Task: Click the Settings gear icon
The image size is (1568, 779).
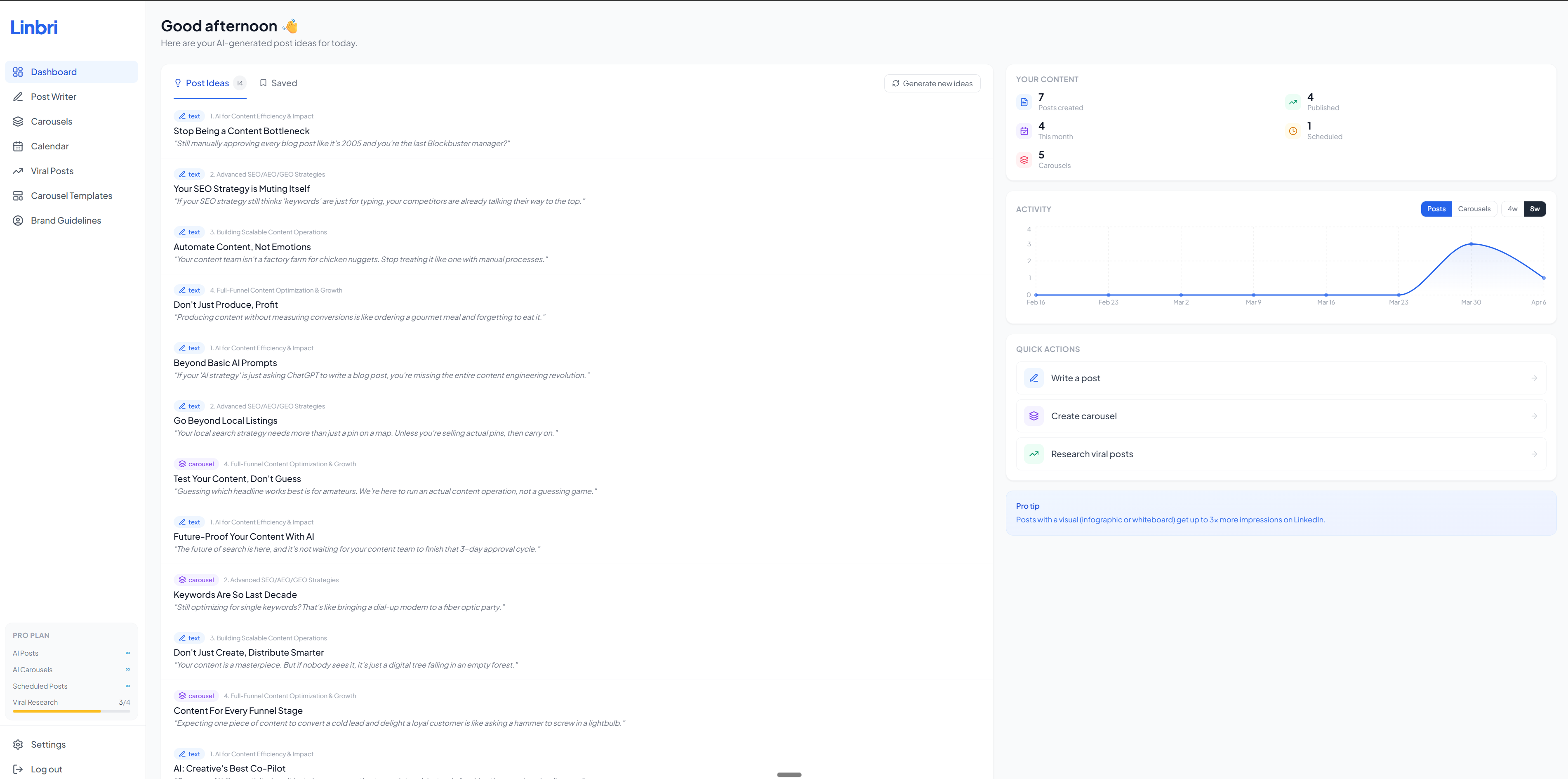Action: 18,744
